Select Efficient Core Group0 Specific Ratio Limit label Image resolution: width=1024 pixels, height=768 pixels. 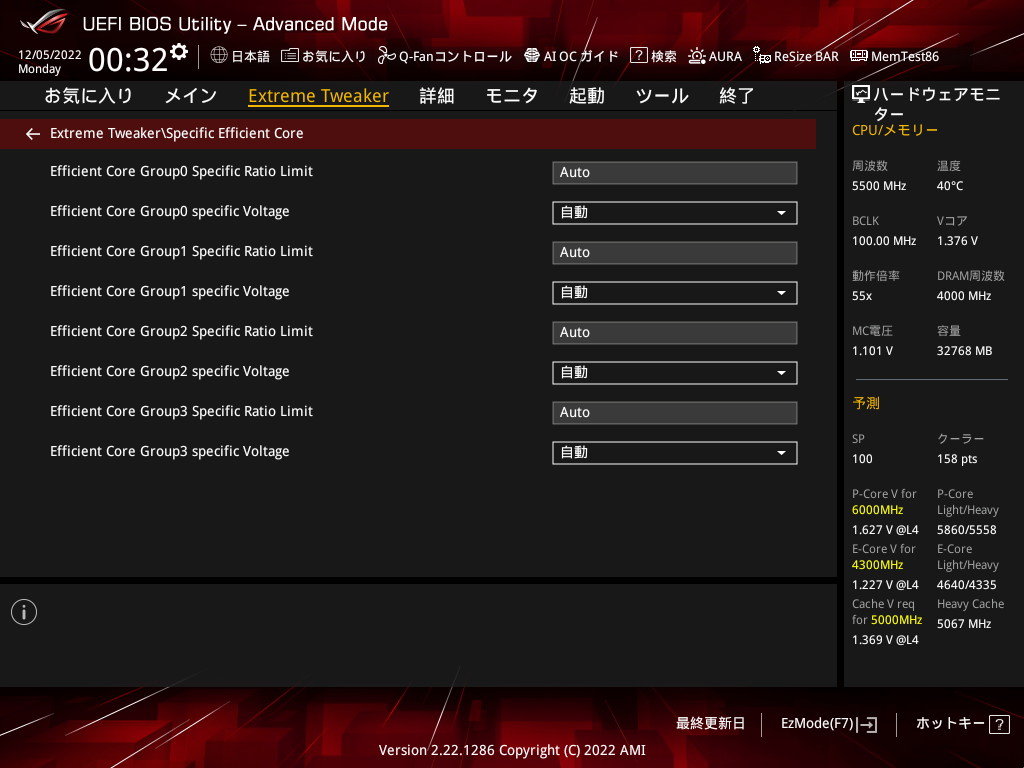click(x=182, y=171)
